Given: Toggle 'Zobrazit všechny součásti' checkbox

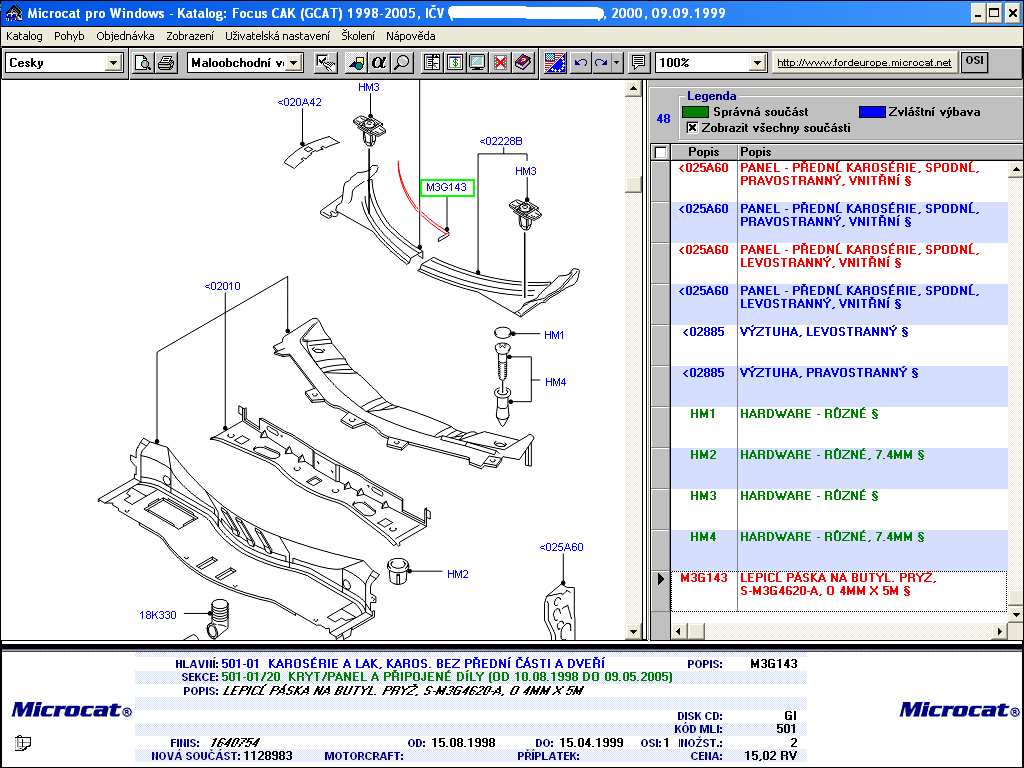Looking at the screenshot, I should [692, 128].
